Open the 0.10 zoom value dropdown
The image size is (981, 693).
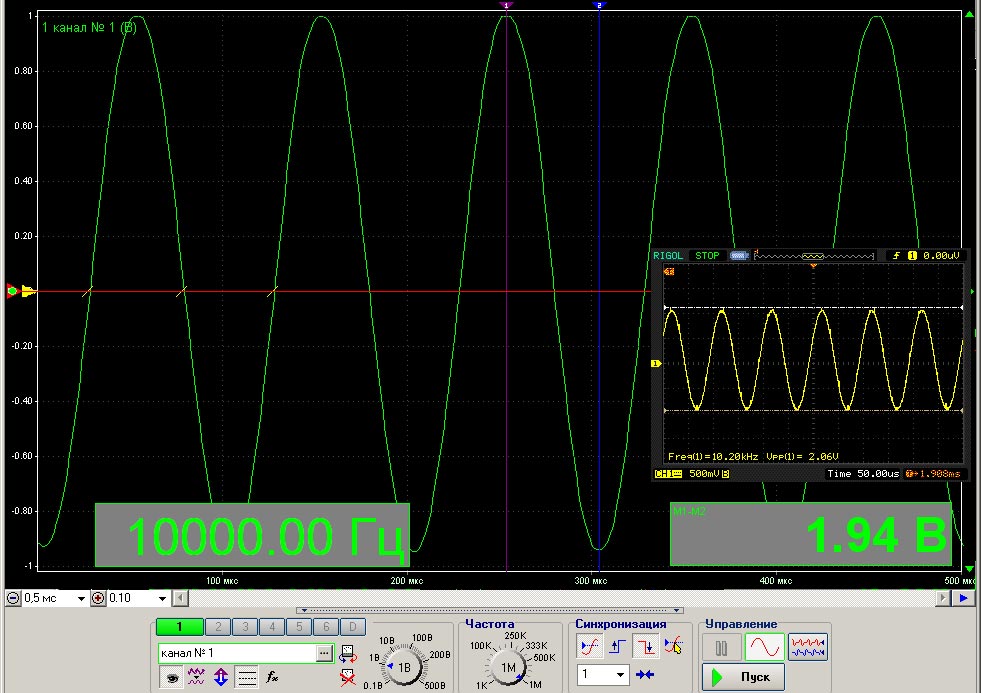pos(164,598)
